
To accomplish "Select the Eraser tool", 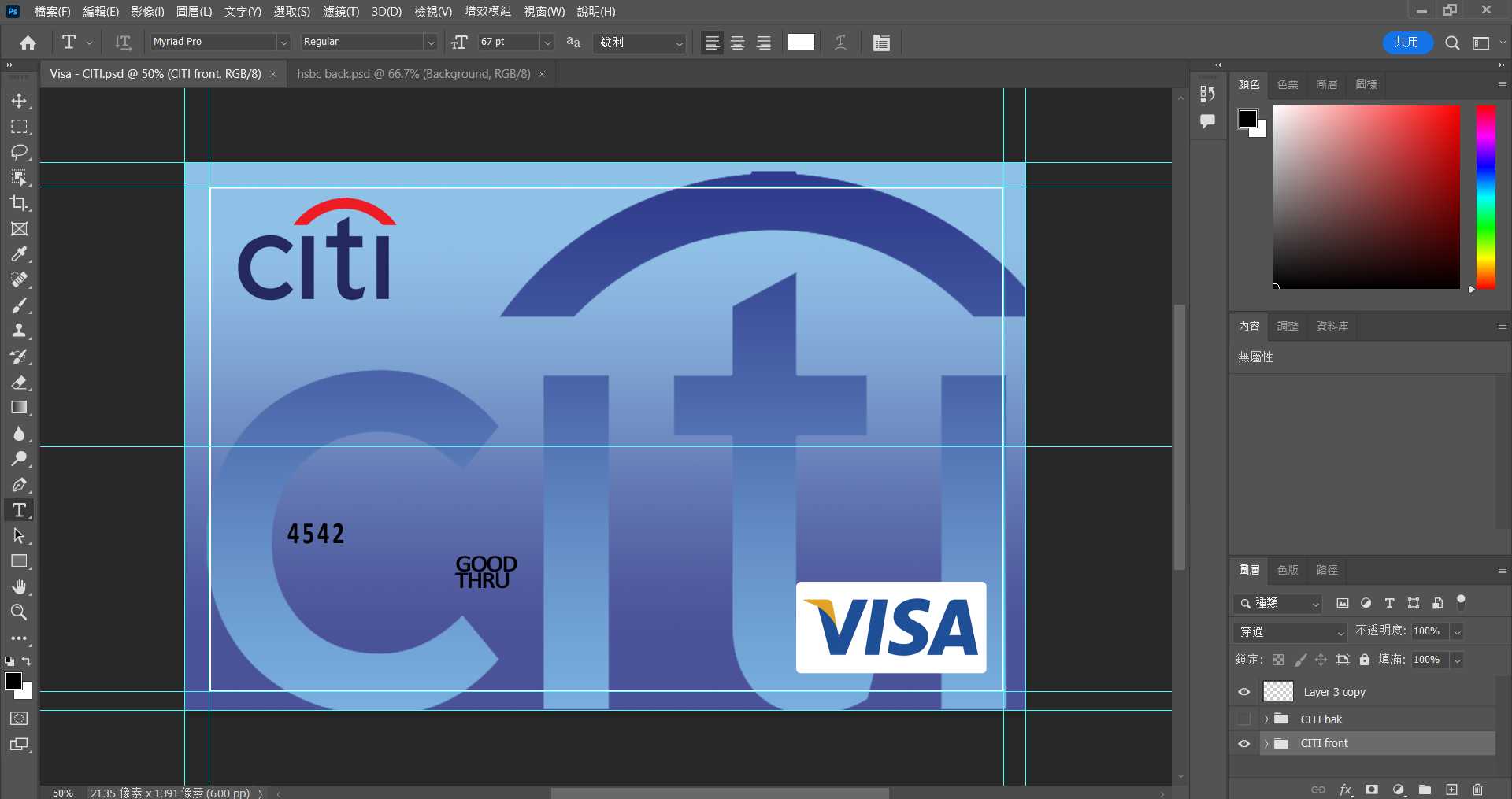I will coord(19,383).
